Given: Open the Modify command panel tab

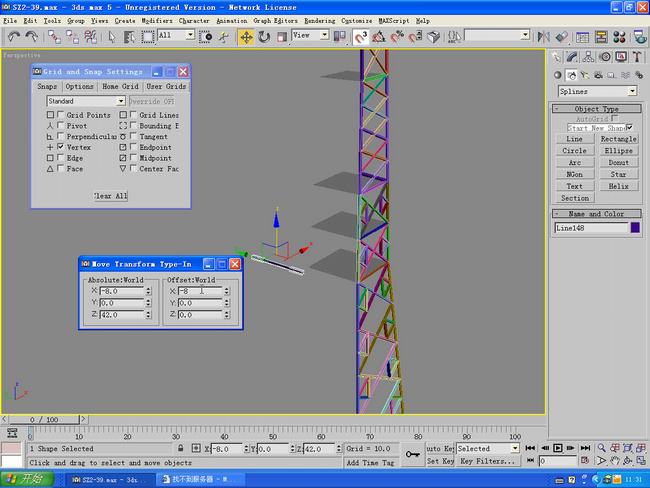Looking at the screenshot, I should pos(572,56).
